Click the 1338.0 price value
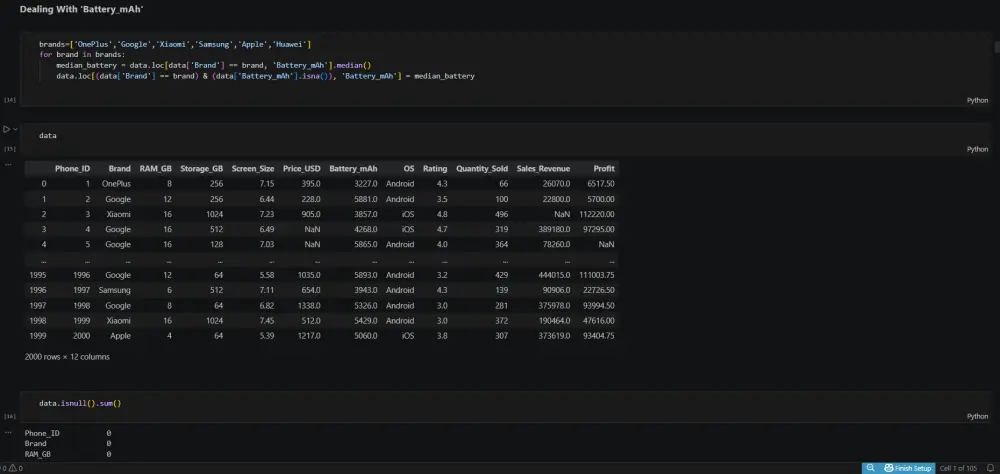Viewport: 1000px width, 474px height. [x=310, y=306]
